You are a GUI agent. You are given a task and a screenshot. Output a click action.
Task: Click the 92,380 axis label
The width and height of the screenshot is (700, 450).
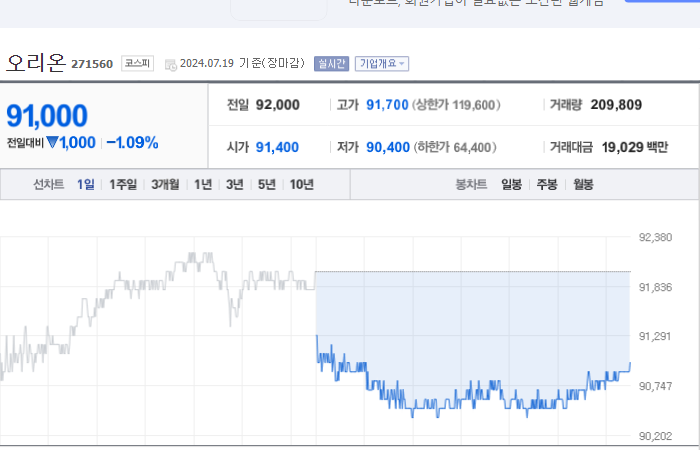tap(655, 238)
